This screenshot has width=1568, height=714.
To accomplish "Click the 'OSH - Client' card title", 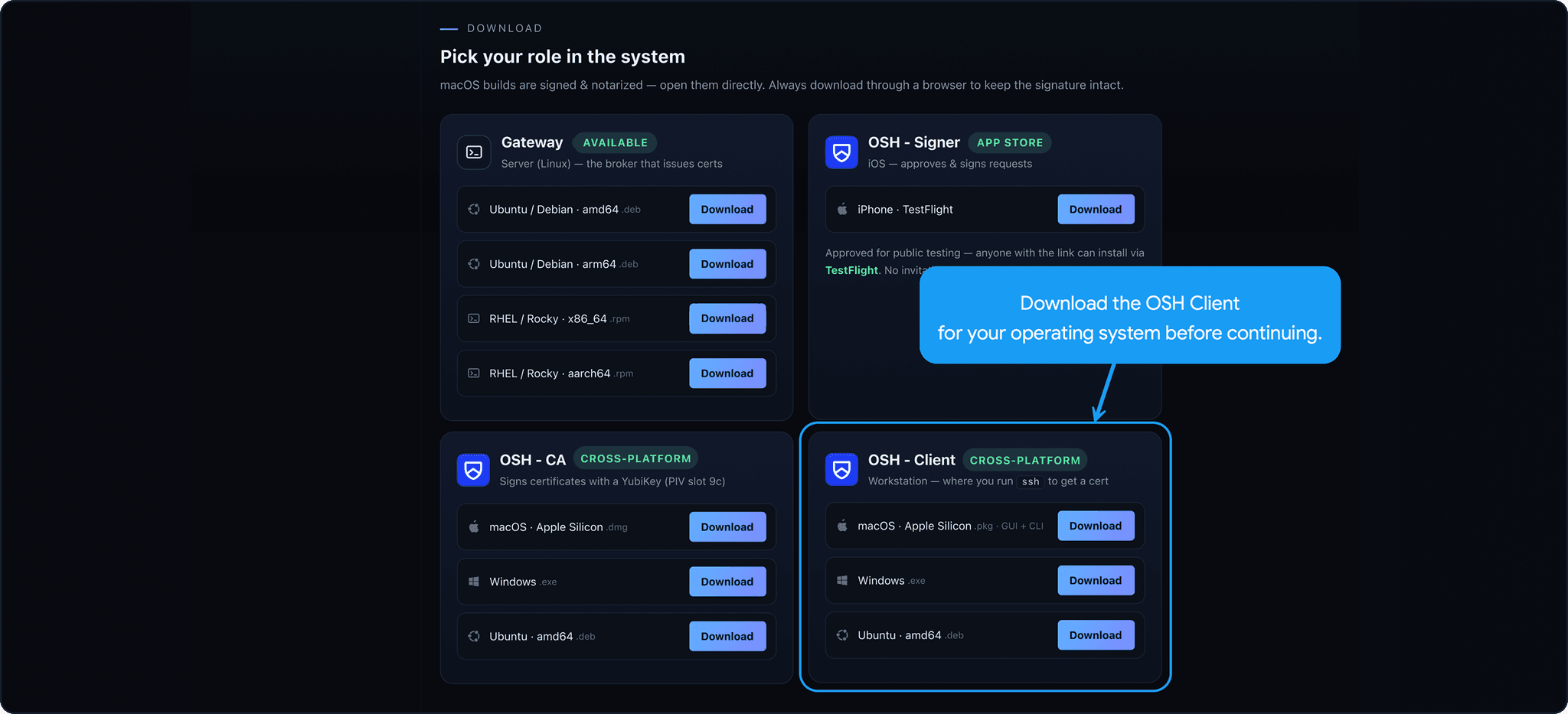I will point(912,460).
